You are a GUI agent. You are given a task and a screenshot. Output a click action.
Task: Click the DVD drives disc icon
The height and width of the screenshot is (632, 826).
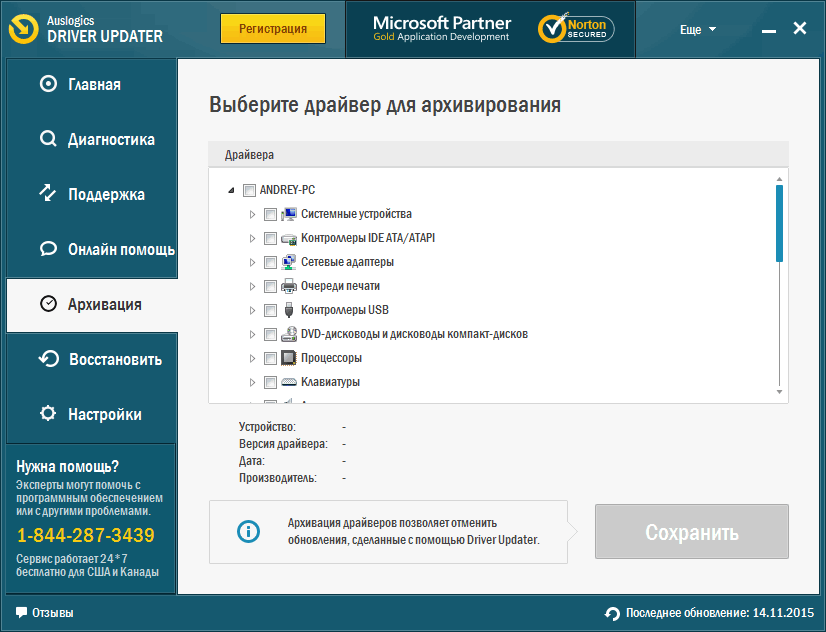click(289, 334)
